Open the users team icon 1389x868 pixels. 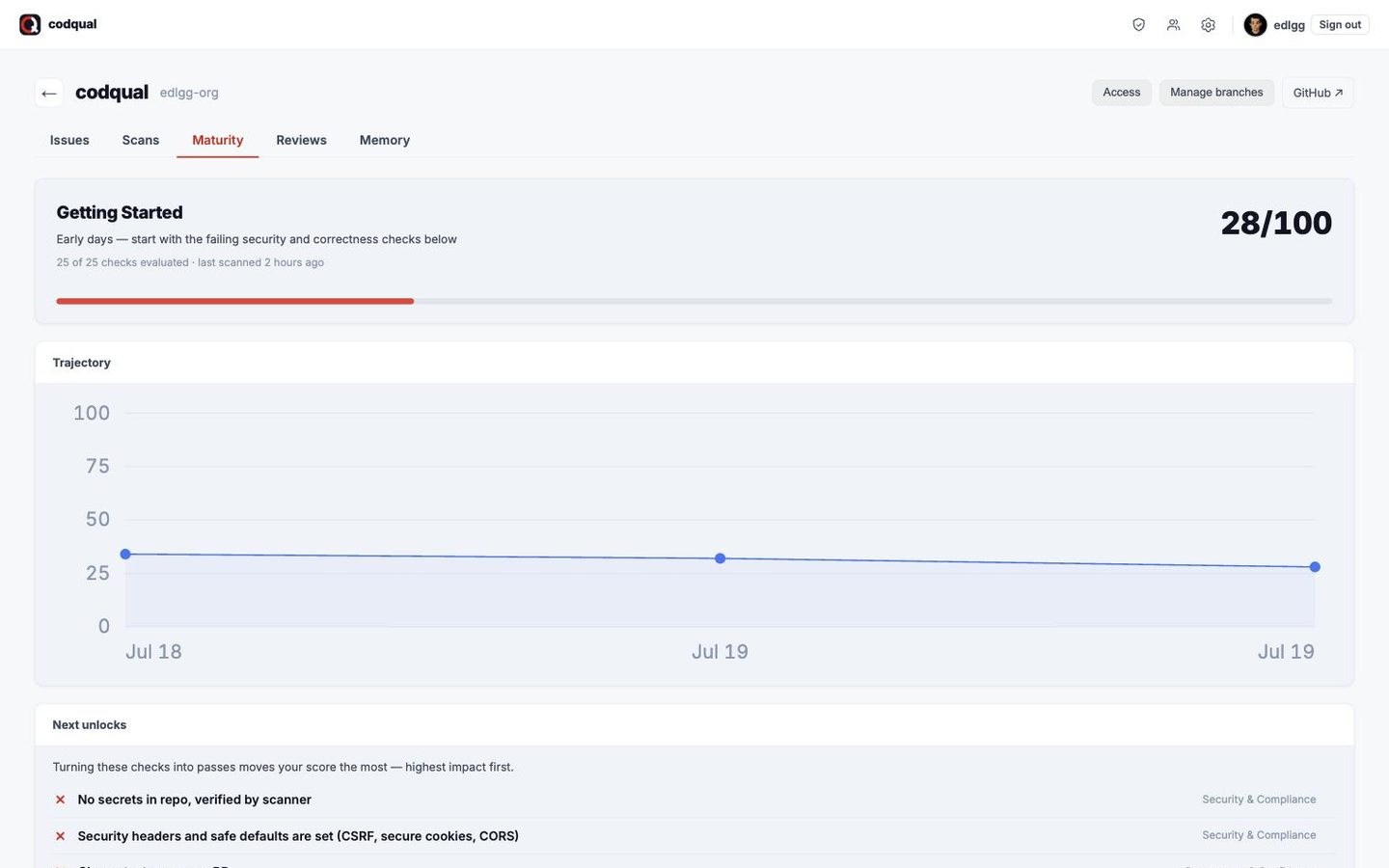pos(1173,25)
